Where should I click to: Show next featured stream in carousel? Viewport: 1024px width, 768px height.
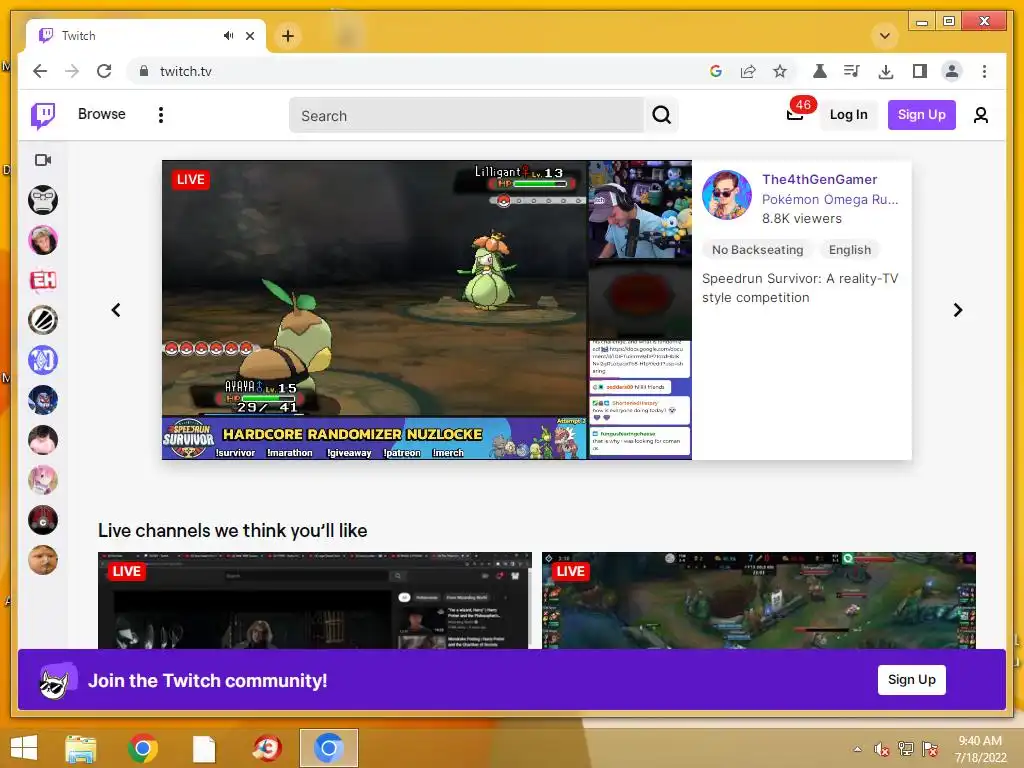[957, 310]
